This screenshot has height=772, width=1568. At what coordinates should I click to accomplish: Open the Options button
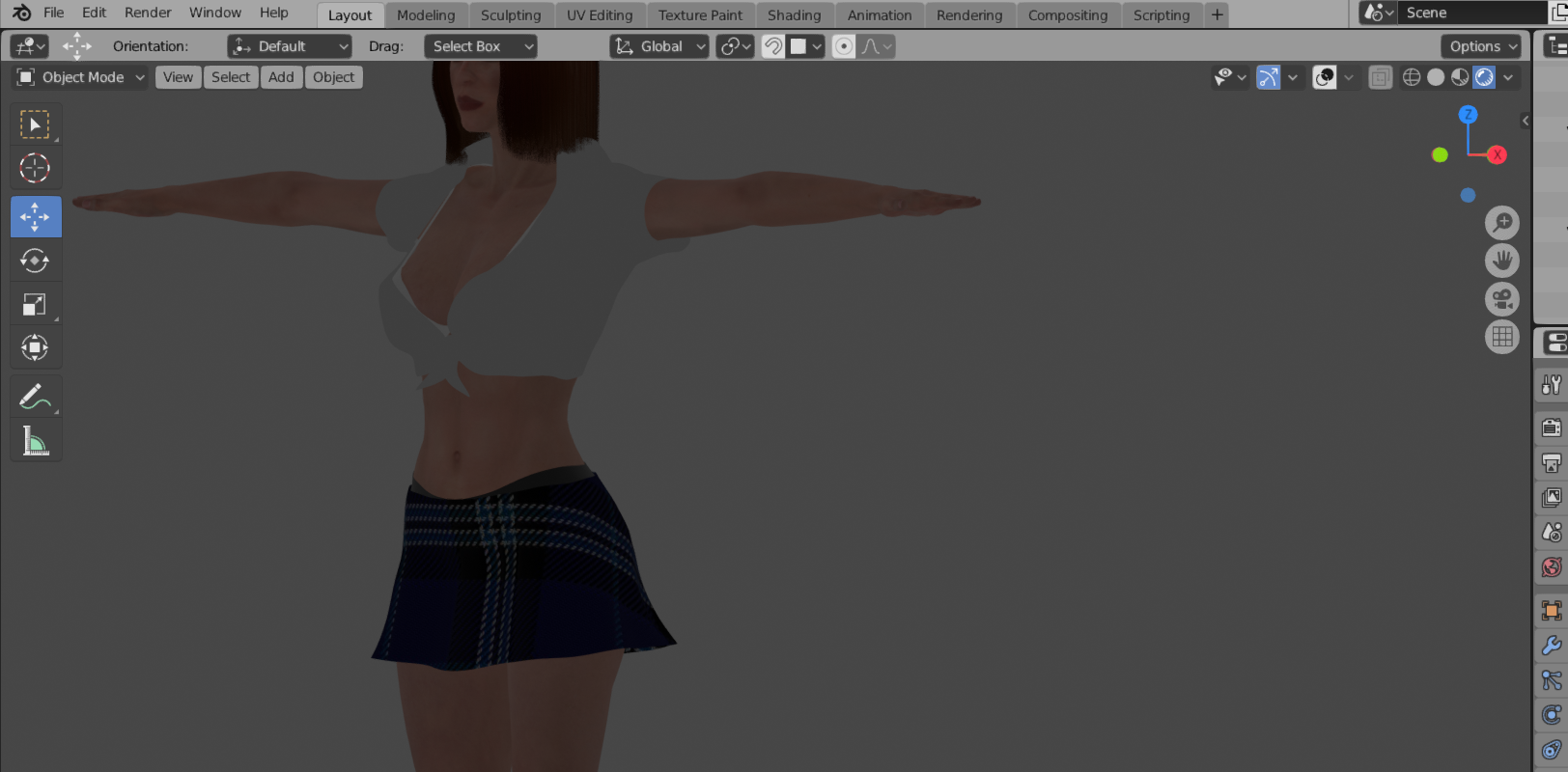click(x=1482, y=46)
